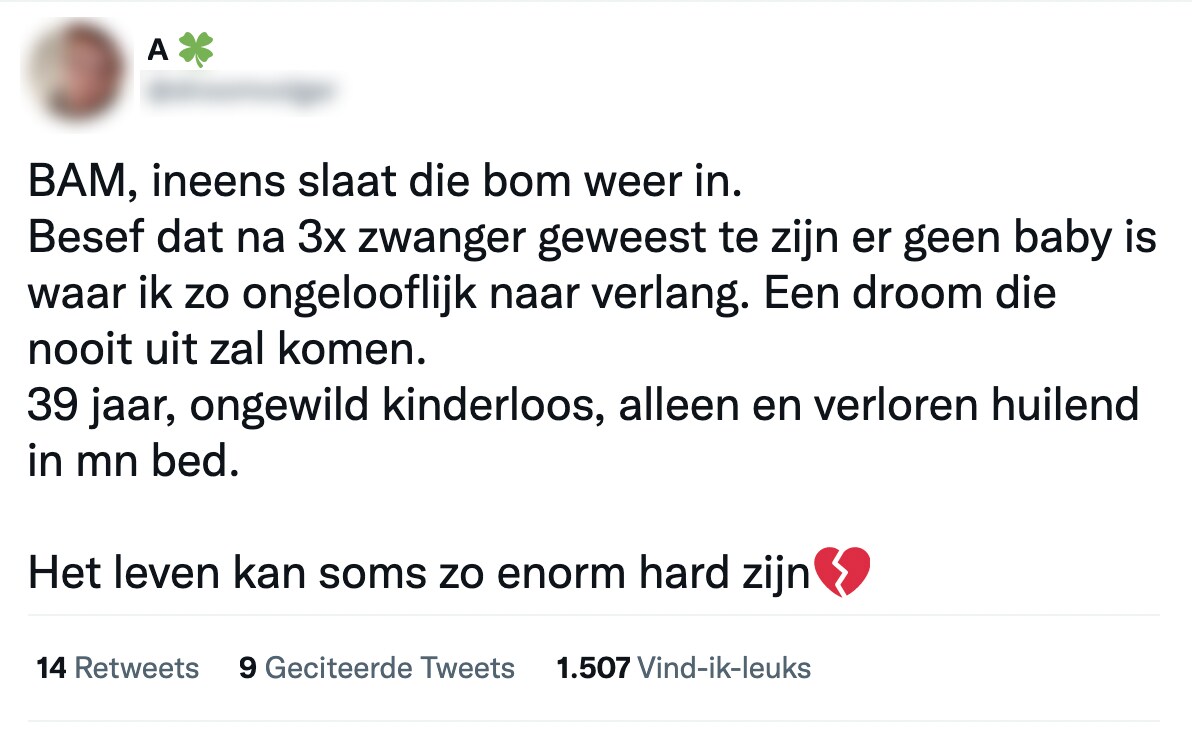
Task: Click the sentence "Het leven kan soms zo enorm hard zijn"
Action: pyautogui.click(x=418, y=574)
